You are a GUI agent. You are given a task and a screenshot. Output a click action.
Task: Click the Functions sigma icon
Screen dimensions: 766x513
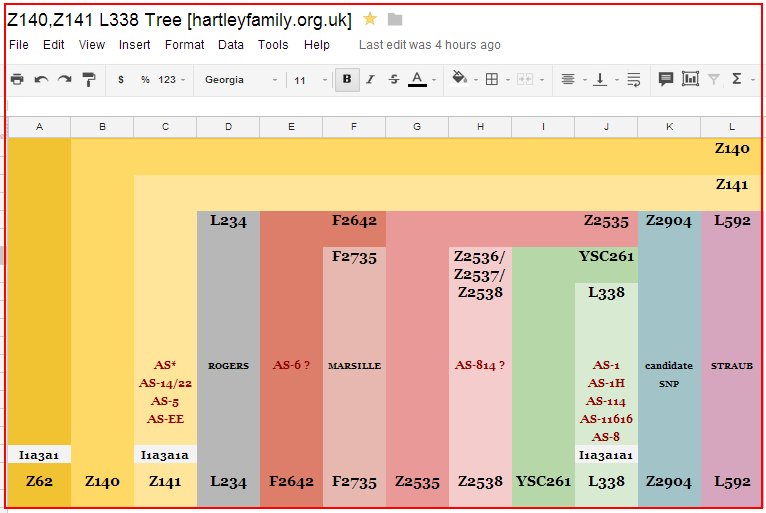pyautogui.click(x=737, y=79)
